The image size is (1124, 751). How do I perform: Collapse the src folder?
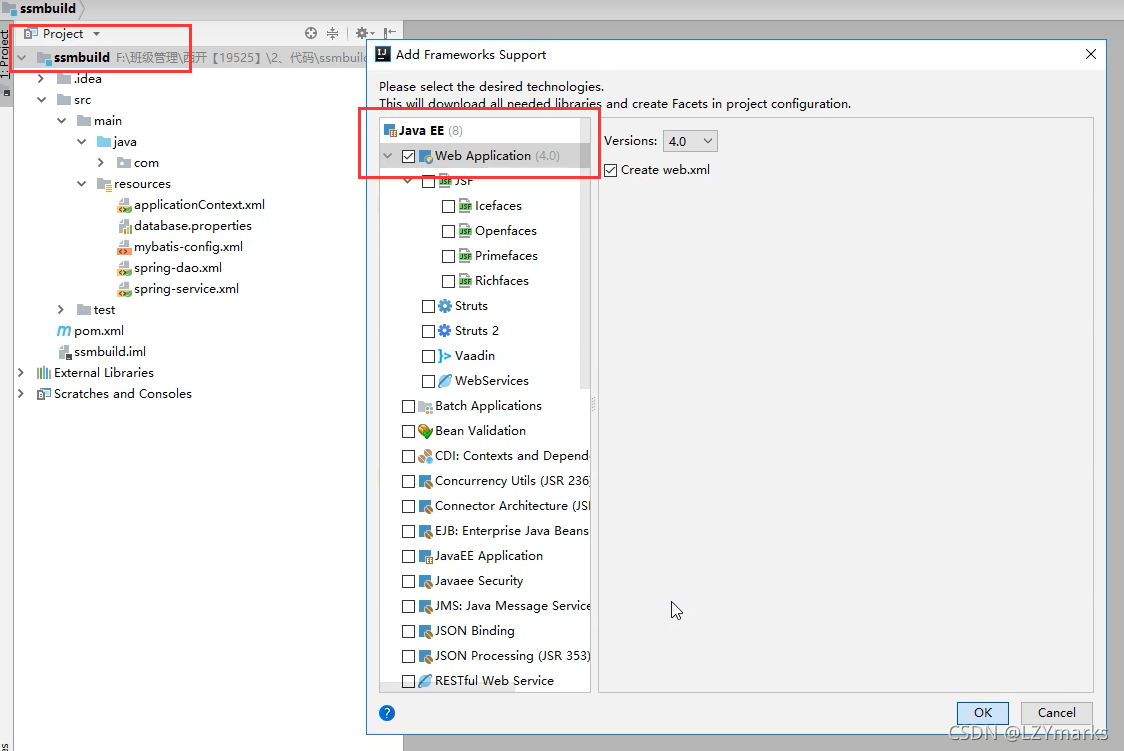click(x=42, y=100)
